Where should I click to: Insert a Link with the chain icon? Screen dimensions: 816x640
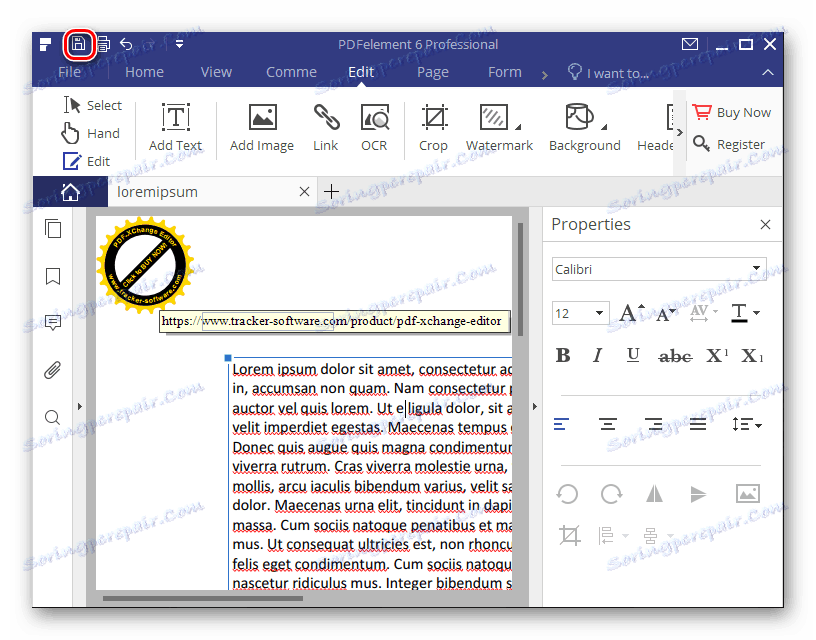(x=326, y=127)
